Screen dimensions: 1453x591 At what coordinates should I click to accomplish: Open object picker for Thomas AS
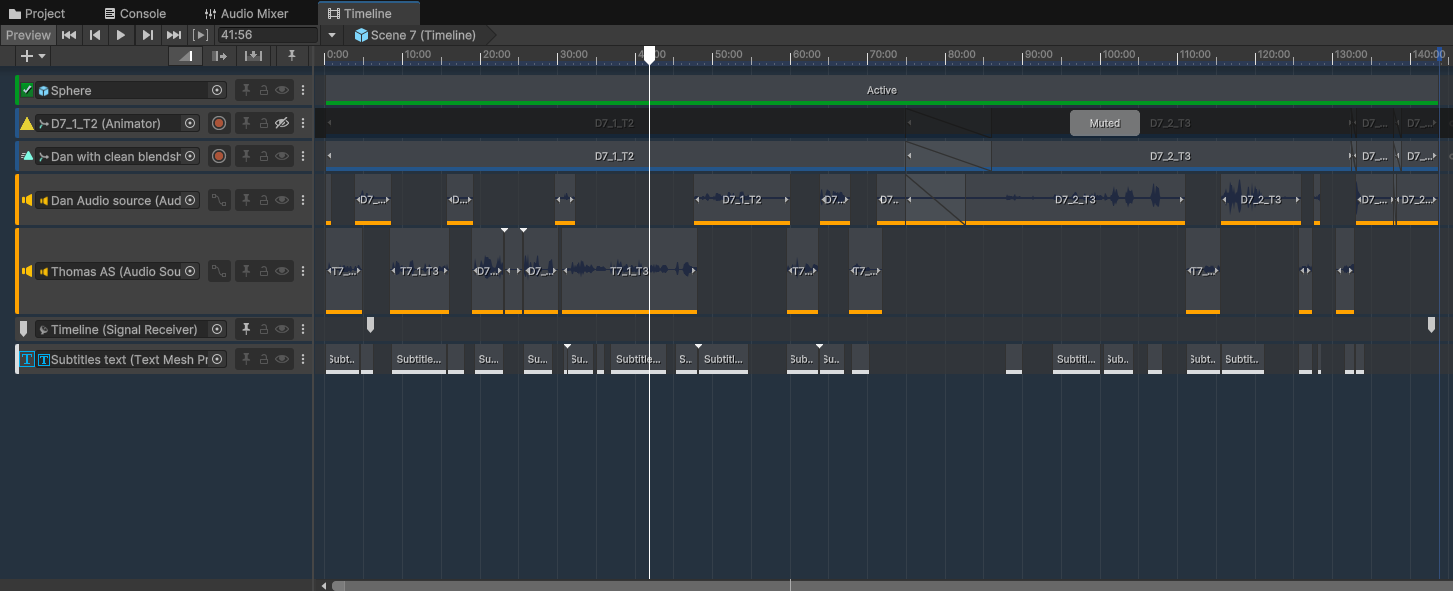click(190, 271)
